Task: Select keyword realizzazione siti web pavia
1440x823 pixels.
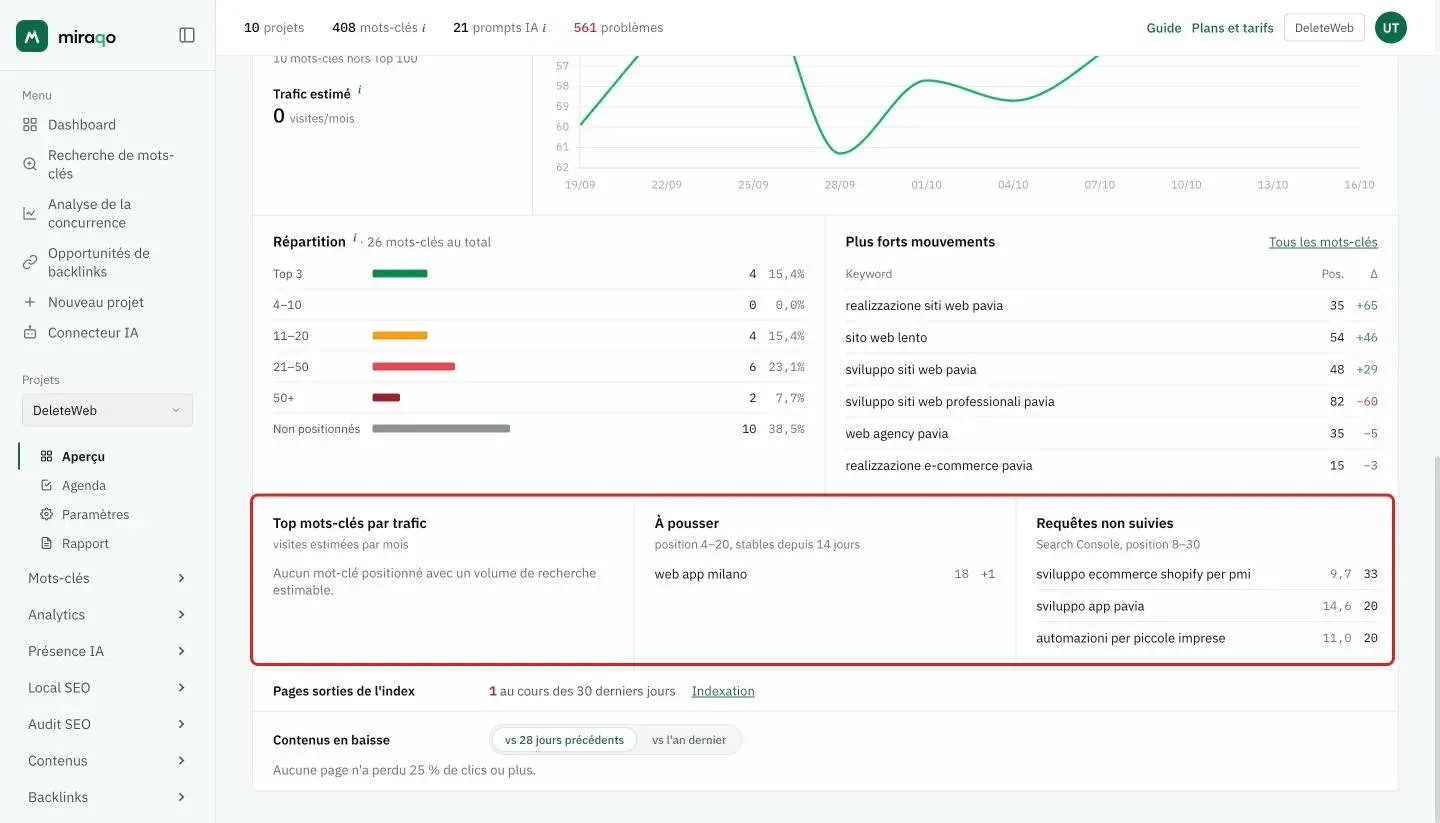Action: [924, 306]
